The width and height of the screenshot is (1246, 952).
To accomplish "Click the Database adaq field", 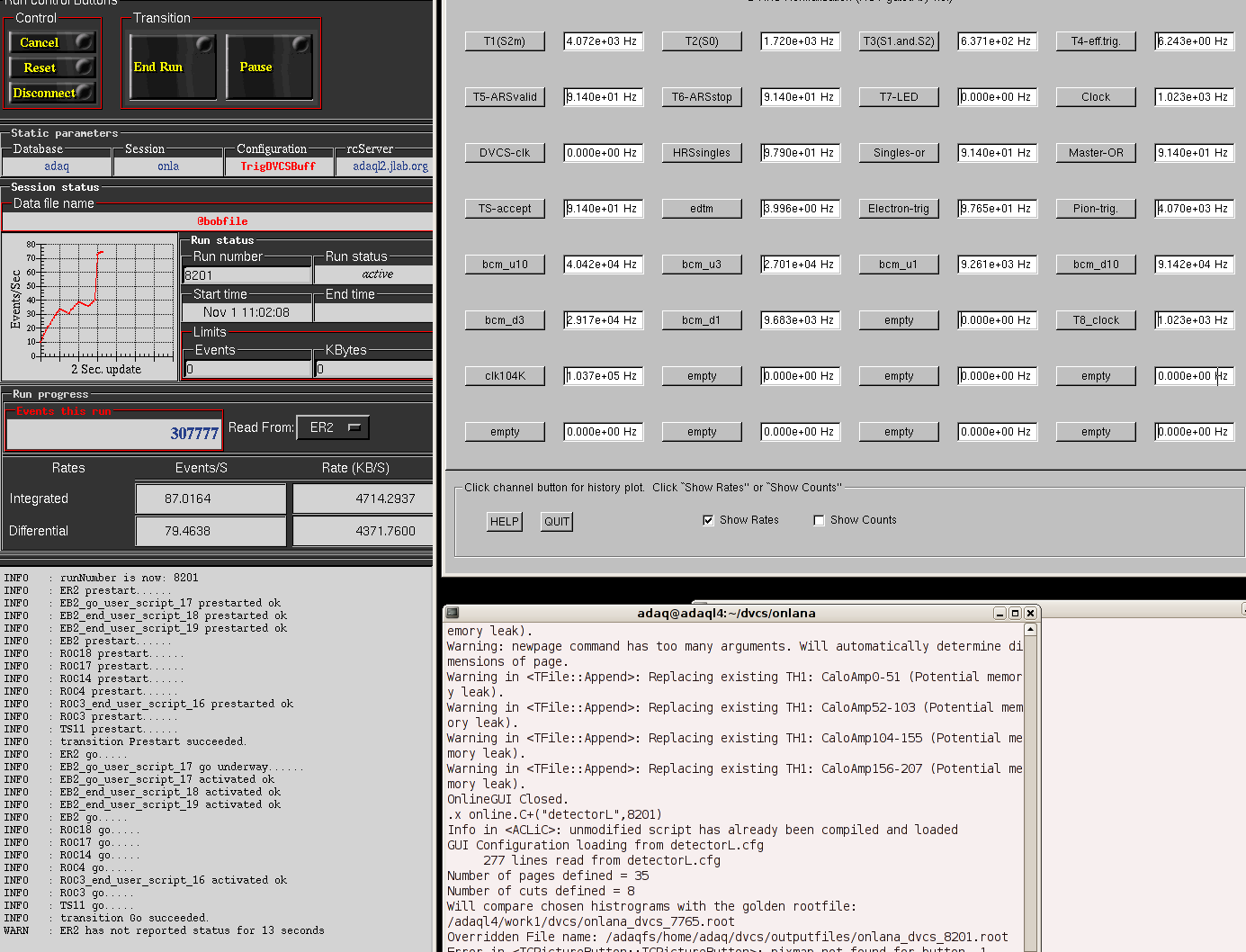I will (57, 166).
